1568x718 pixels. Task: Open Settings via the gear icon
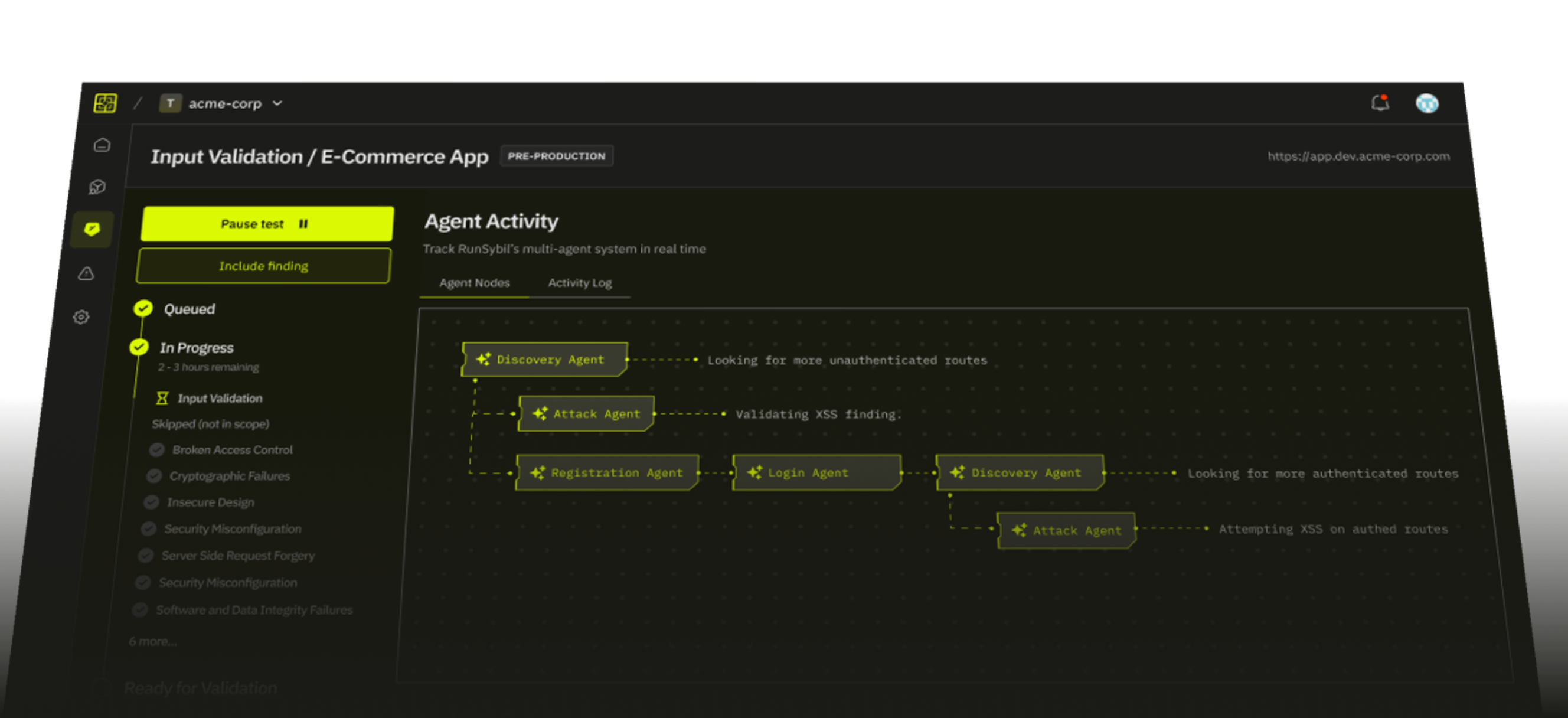(x=81, y=316)
